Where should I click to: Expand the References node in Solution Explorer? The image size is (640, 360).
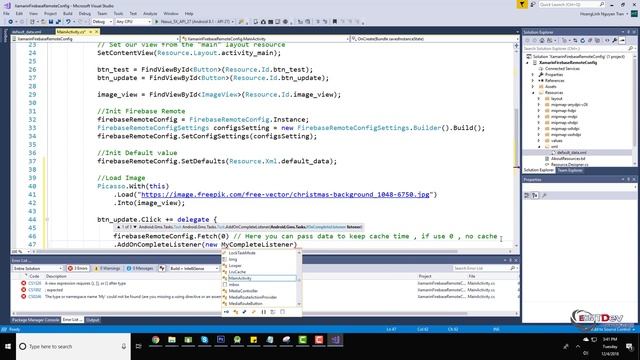click(533, 81)
